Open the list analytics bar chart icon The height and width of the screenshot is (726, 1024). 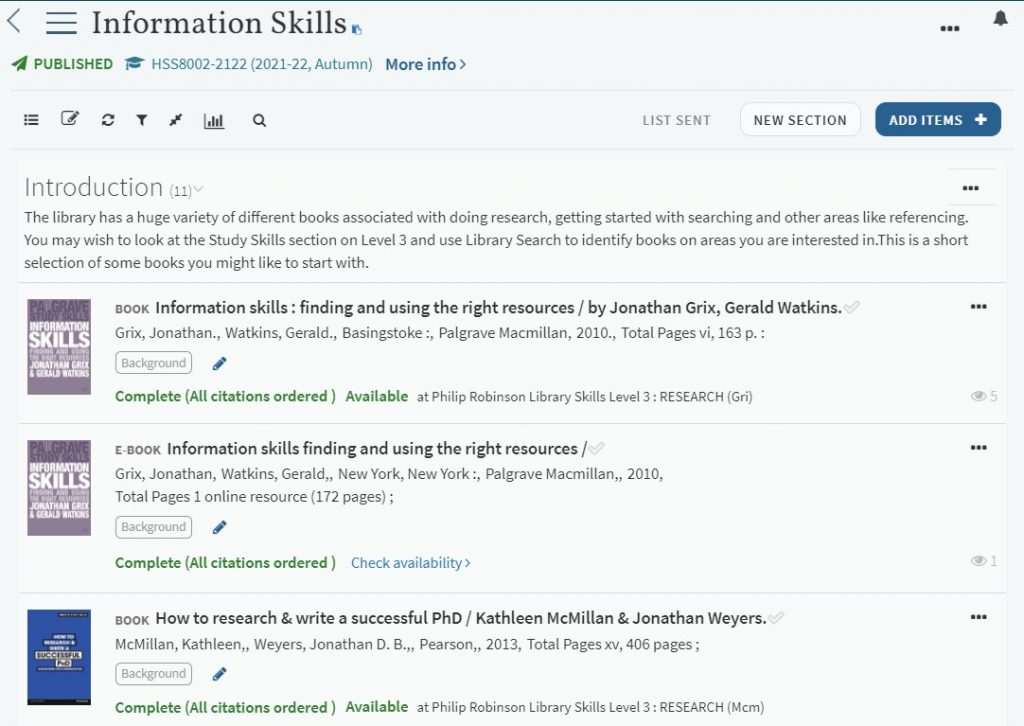(x=214, y=120)
